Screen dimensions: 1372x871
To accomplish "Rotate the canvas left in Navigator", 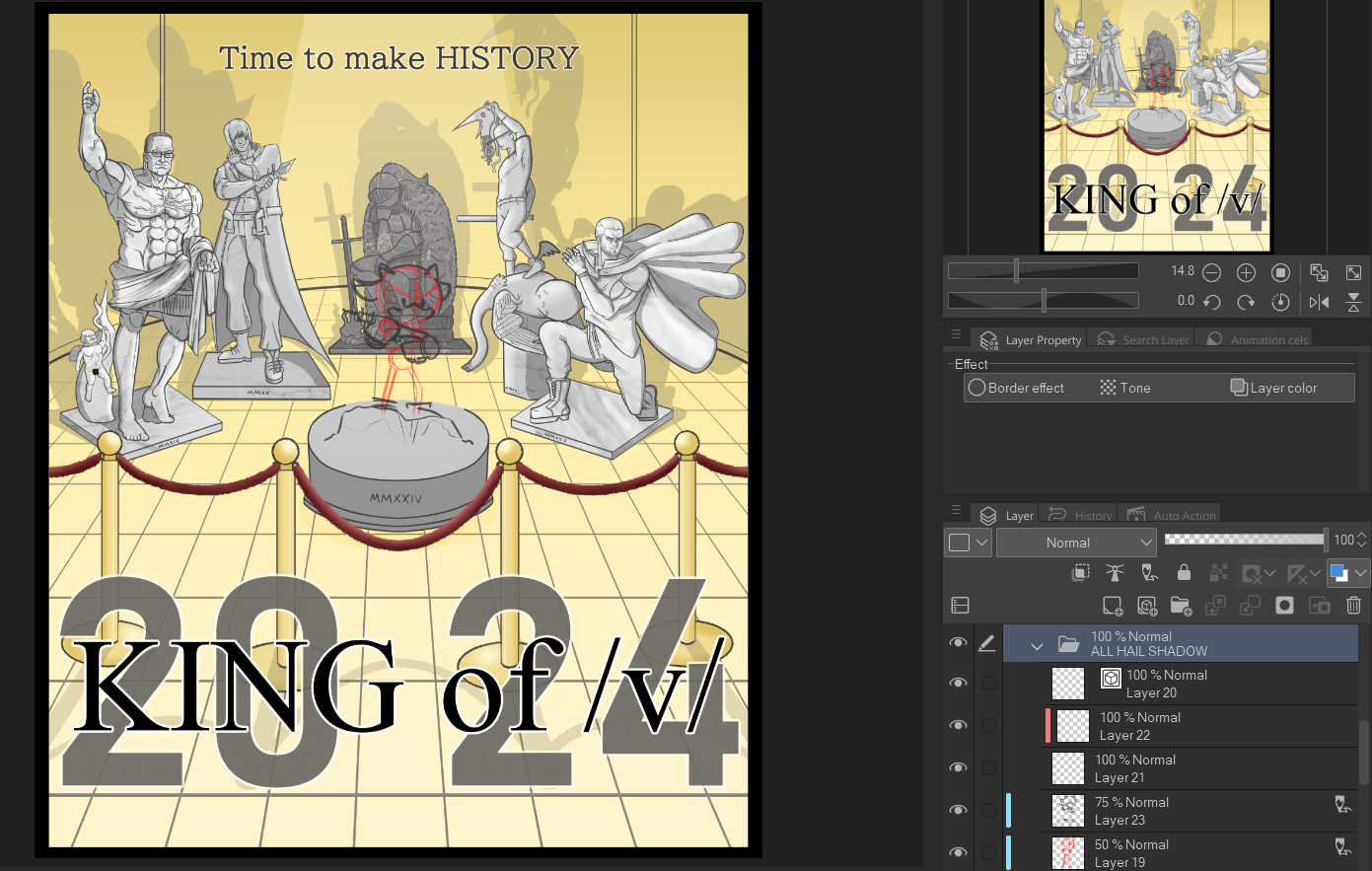I will pyautogui.click(x=1212, y=302).
